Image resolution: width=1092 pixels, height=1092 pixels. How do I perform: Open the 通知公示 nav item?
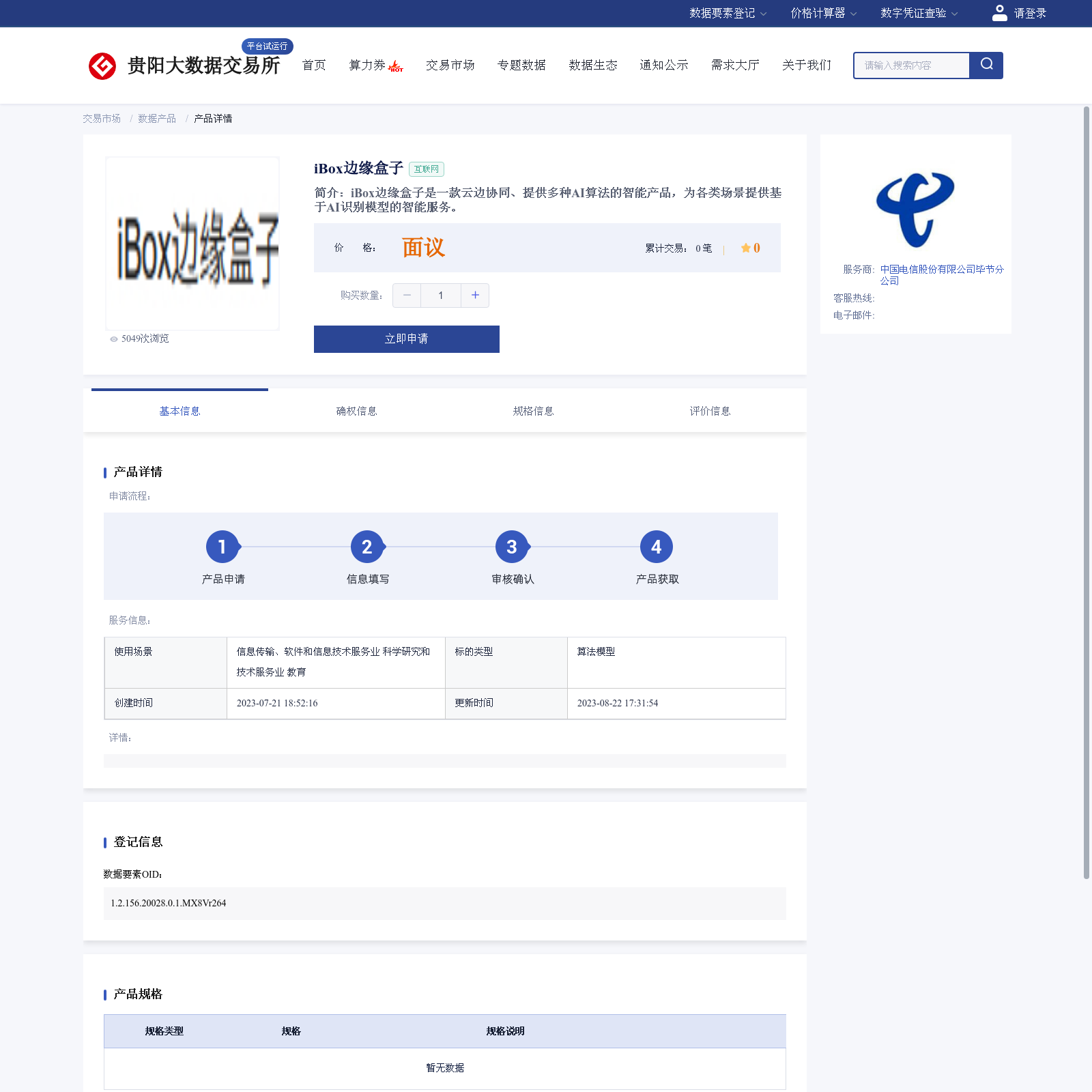pos(664,65)
